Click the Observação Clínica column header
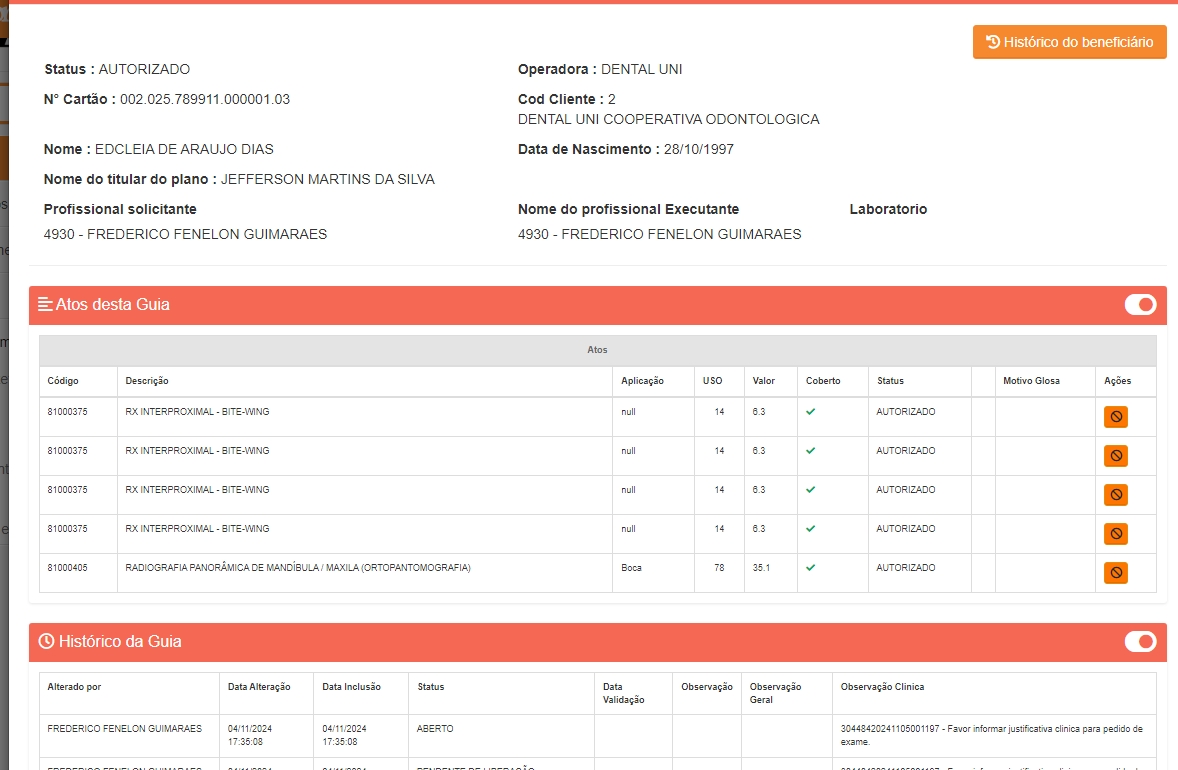 [x=882, y=687]
